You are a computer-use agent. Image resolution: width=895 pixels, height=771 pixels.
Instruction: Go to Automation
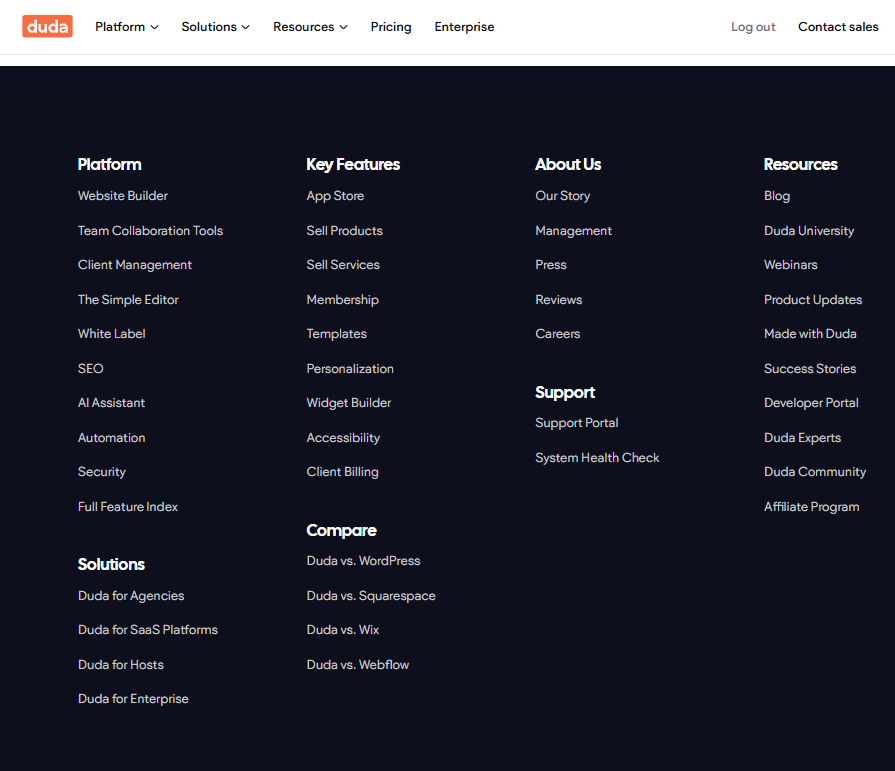[111, 438]
